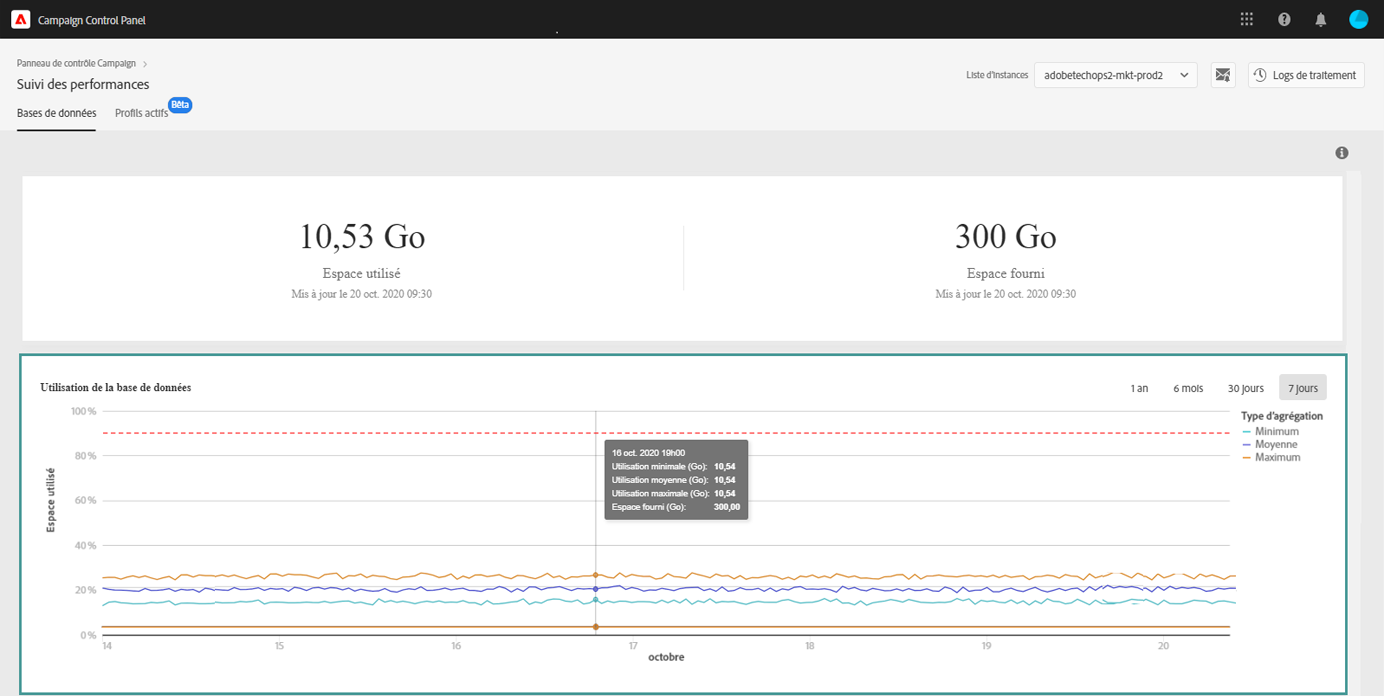Click the x-axis label 15
This screenshot has width=1384, height=696.
pyautogui.click(x=279, y=646)
